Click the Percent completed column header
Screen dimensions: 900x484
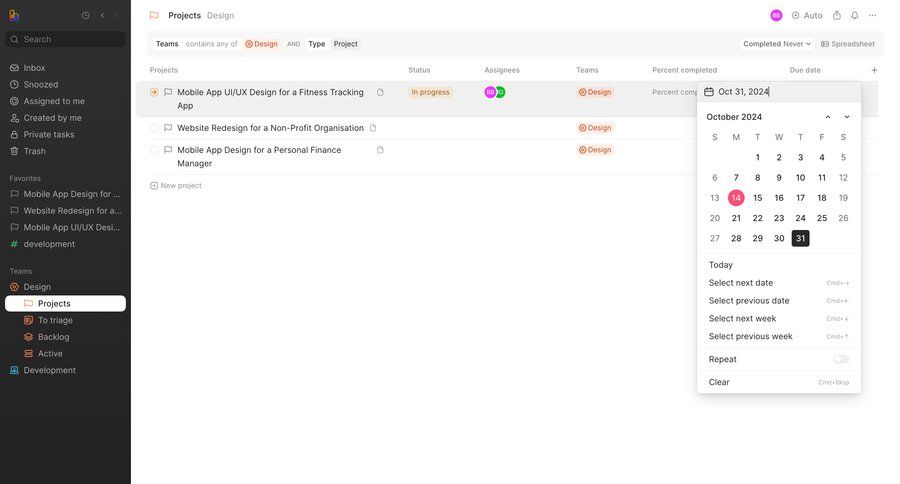point(684,70)
